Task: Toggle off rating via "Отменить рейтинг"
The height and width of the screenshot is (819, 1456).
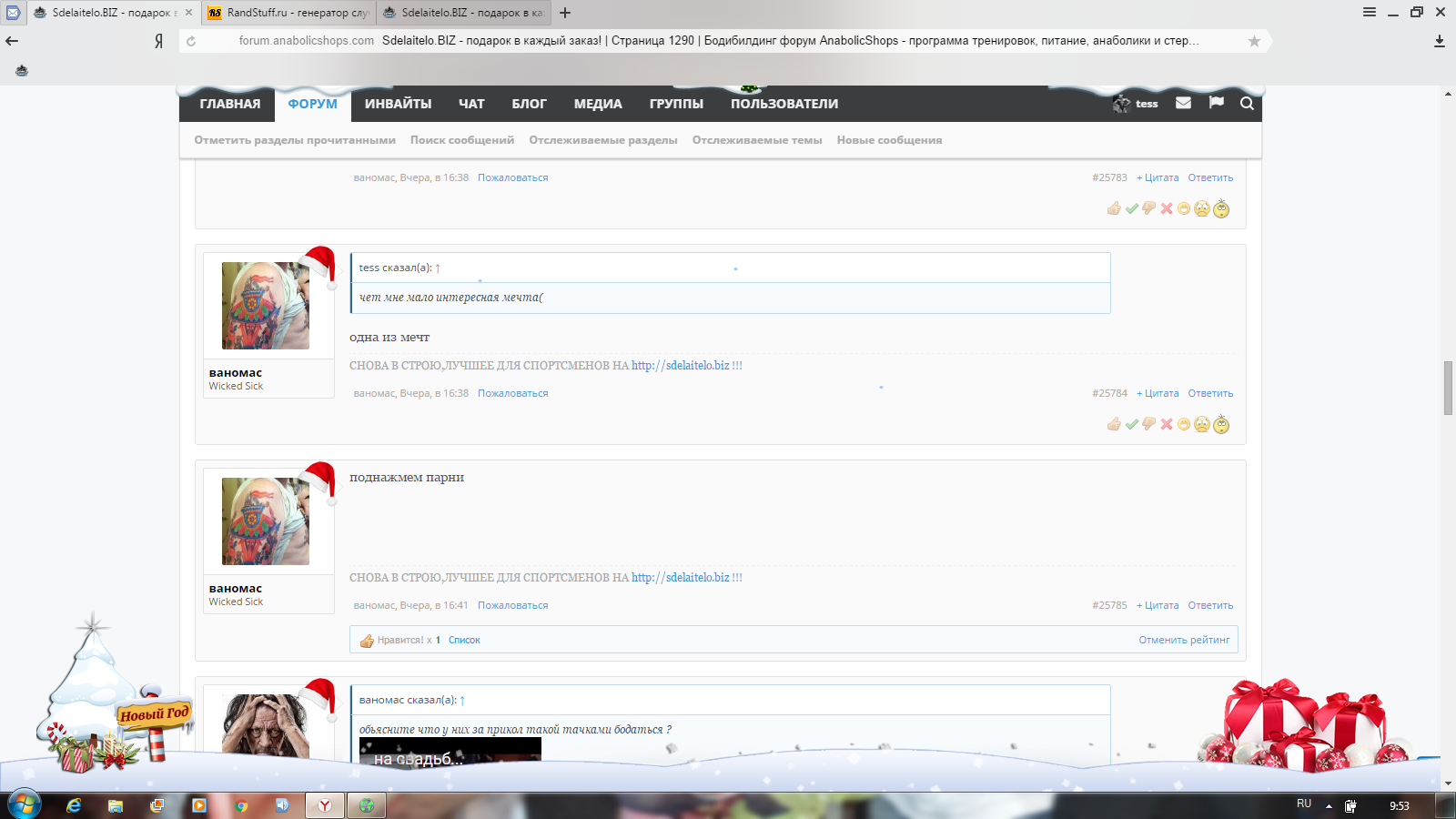Action: [x=1183, y=640]
